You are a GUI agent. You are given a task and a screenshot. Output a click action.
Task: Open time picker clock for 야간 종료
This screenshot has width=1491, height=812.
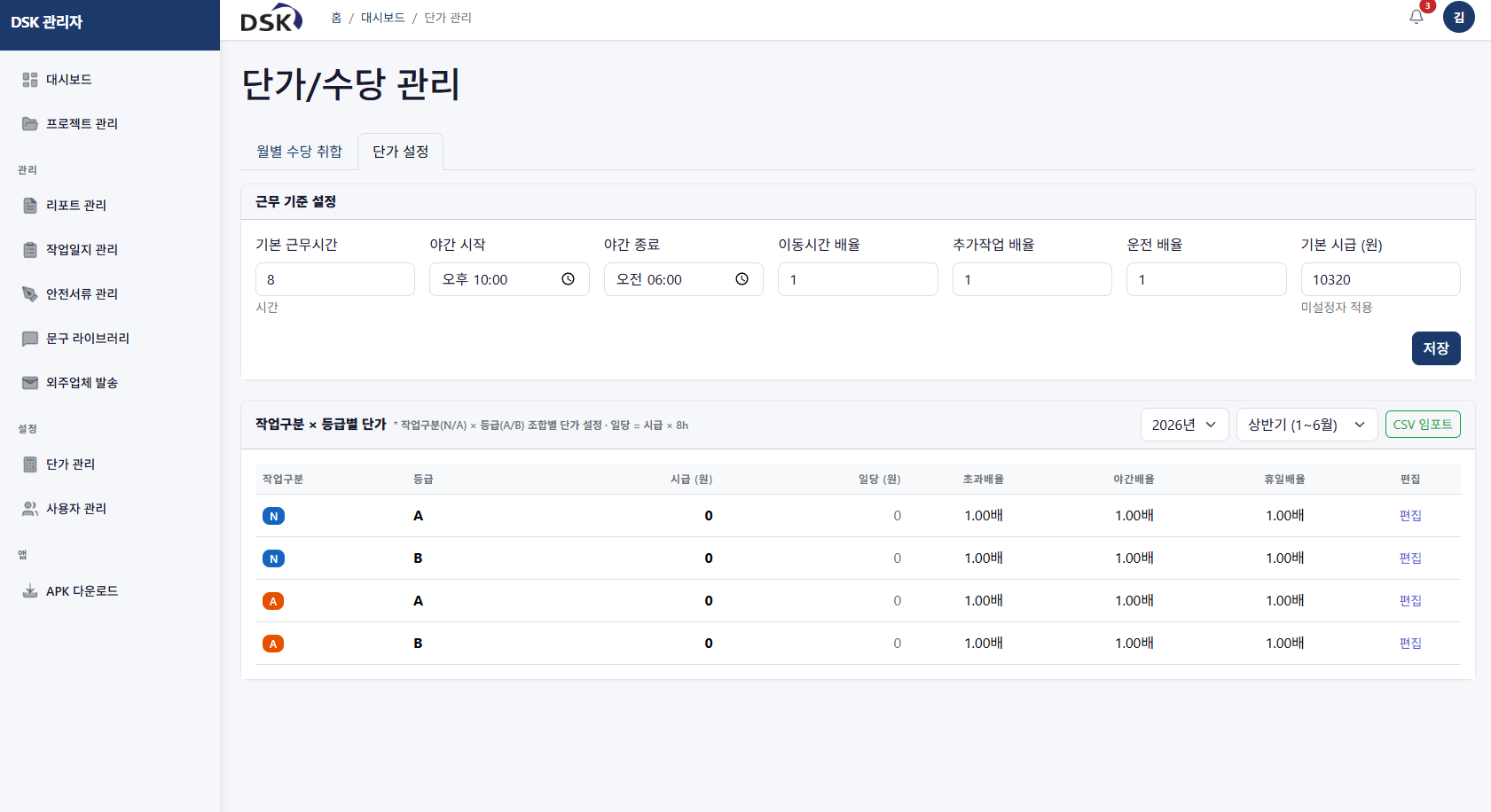point(742,279)
